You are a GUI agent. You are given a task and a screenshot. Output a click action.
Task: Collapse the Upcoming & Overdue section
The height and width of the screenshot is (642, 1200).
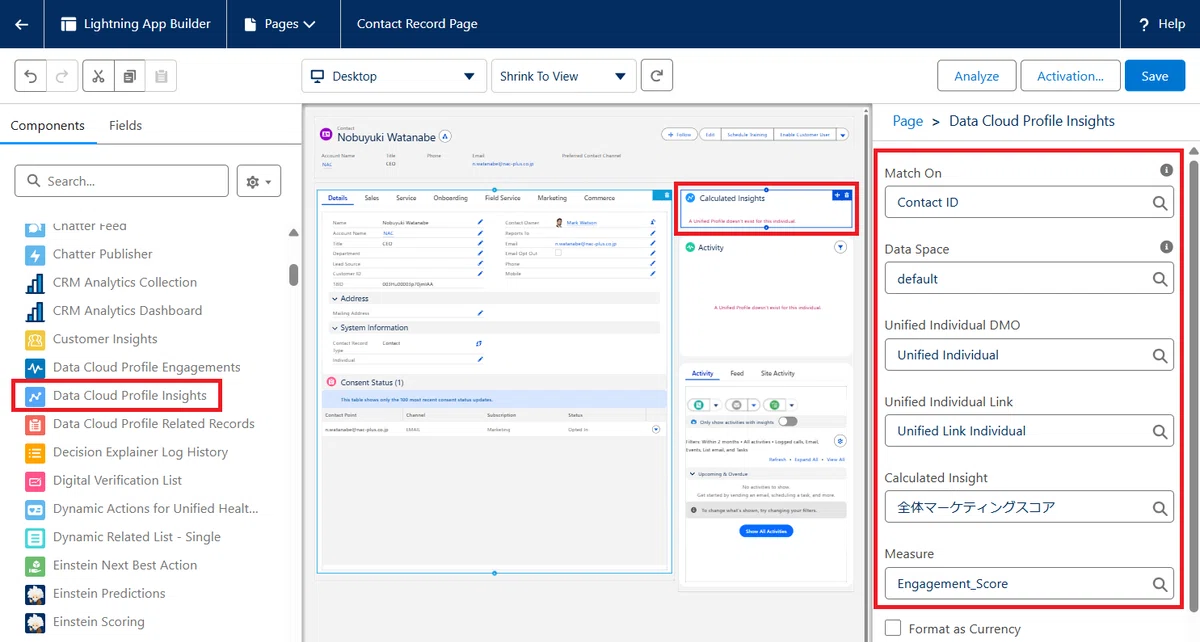[x=691, y=474]
